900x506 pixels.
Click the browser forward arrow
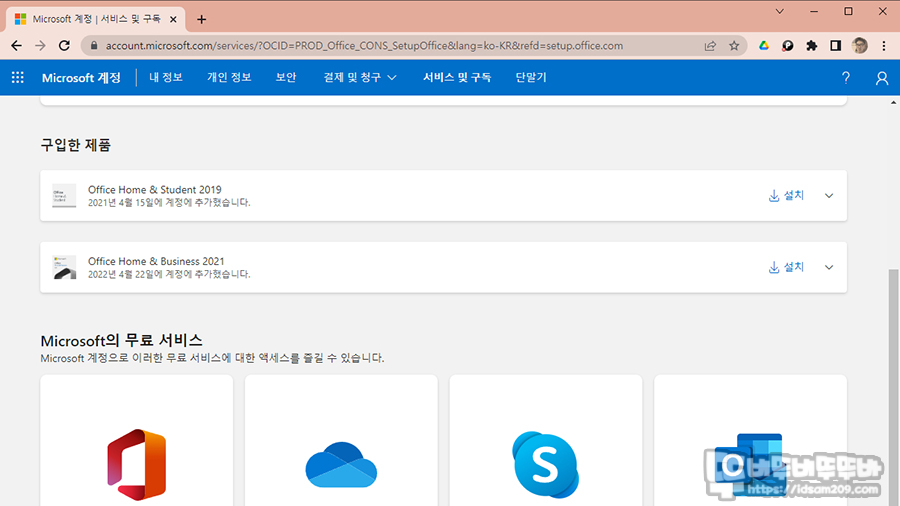click(40, 46)
